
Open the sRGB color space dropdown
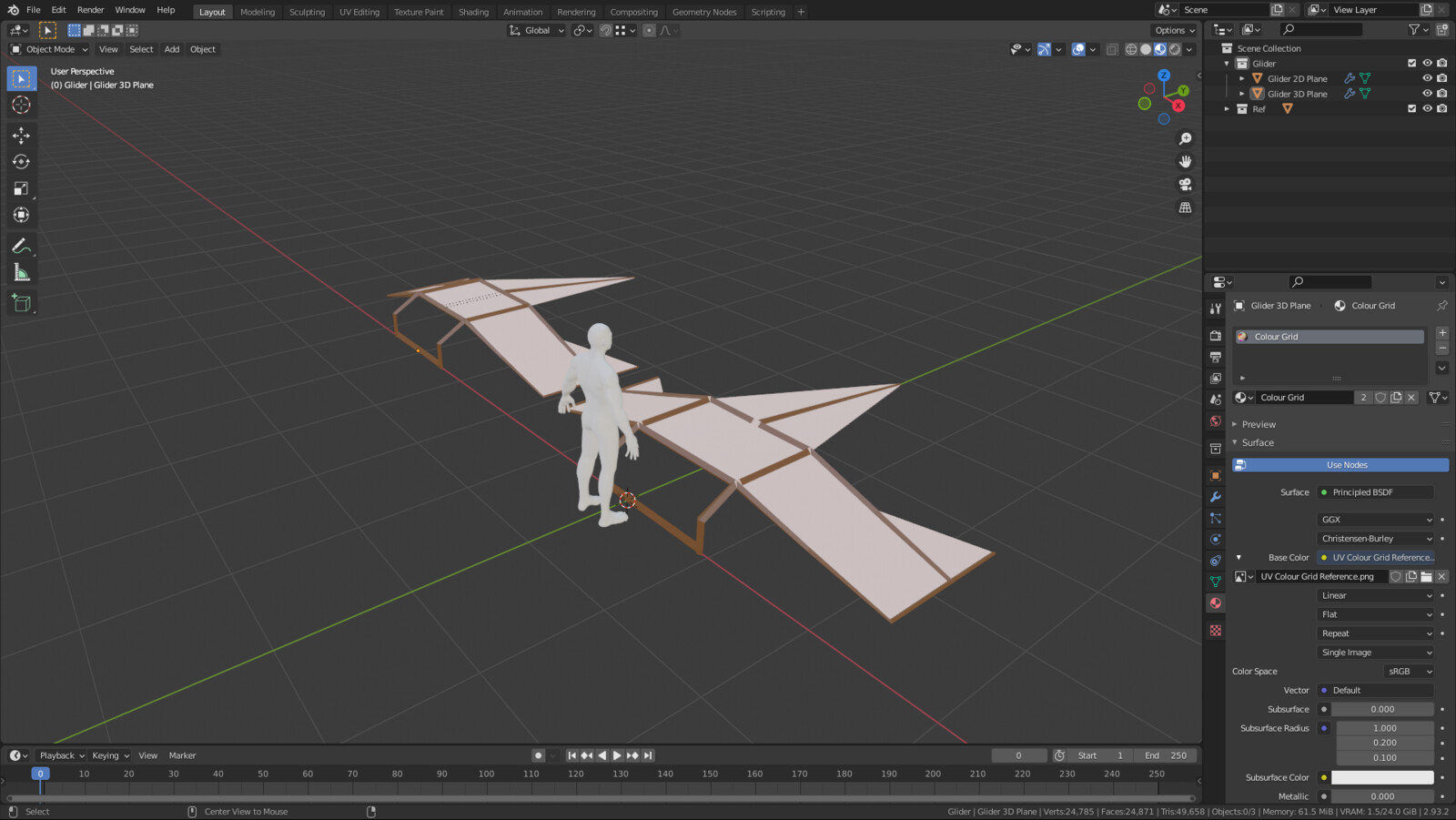(x=1410, y=672)
